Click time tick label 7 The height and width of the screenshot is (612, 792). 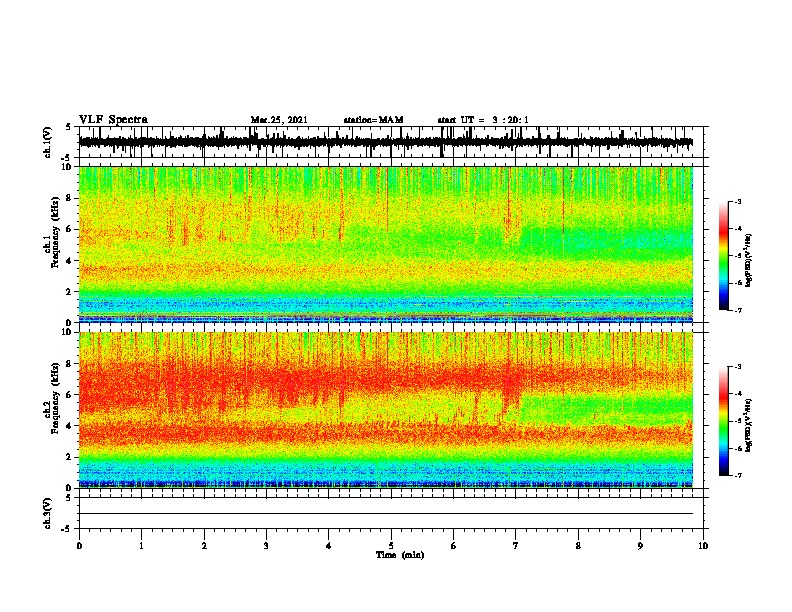point(516,546)
